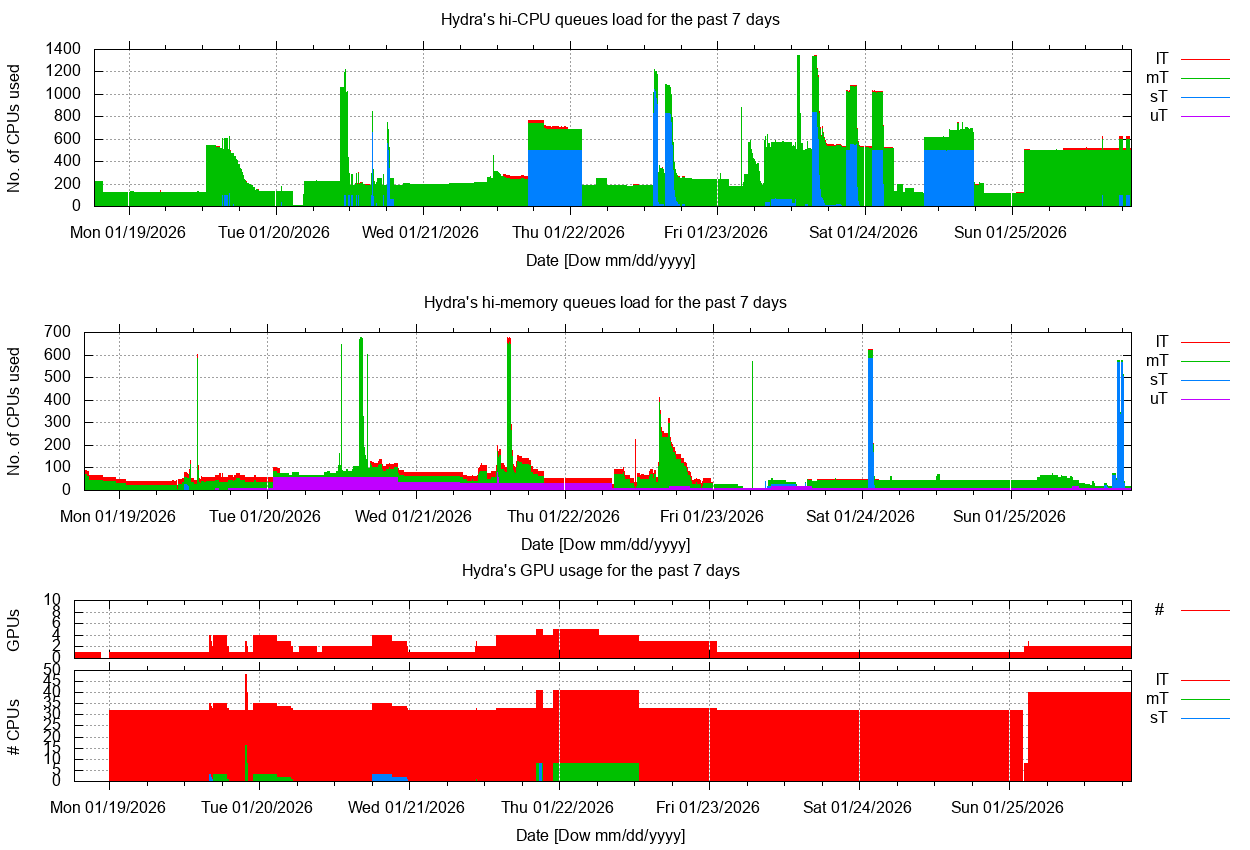Click the GPU usage chart title
Image resolution: width=1250 pixels, height=850 pixels.
pos(600,570)
